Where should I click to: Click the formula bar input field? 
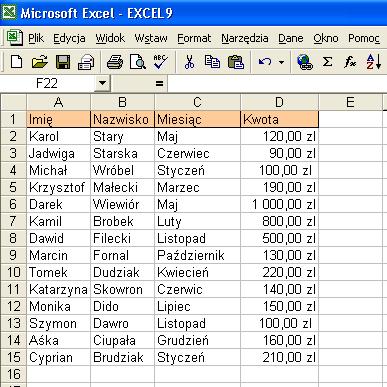coord(277,83)
